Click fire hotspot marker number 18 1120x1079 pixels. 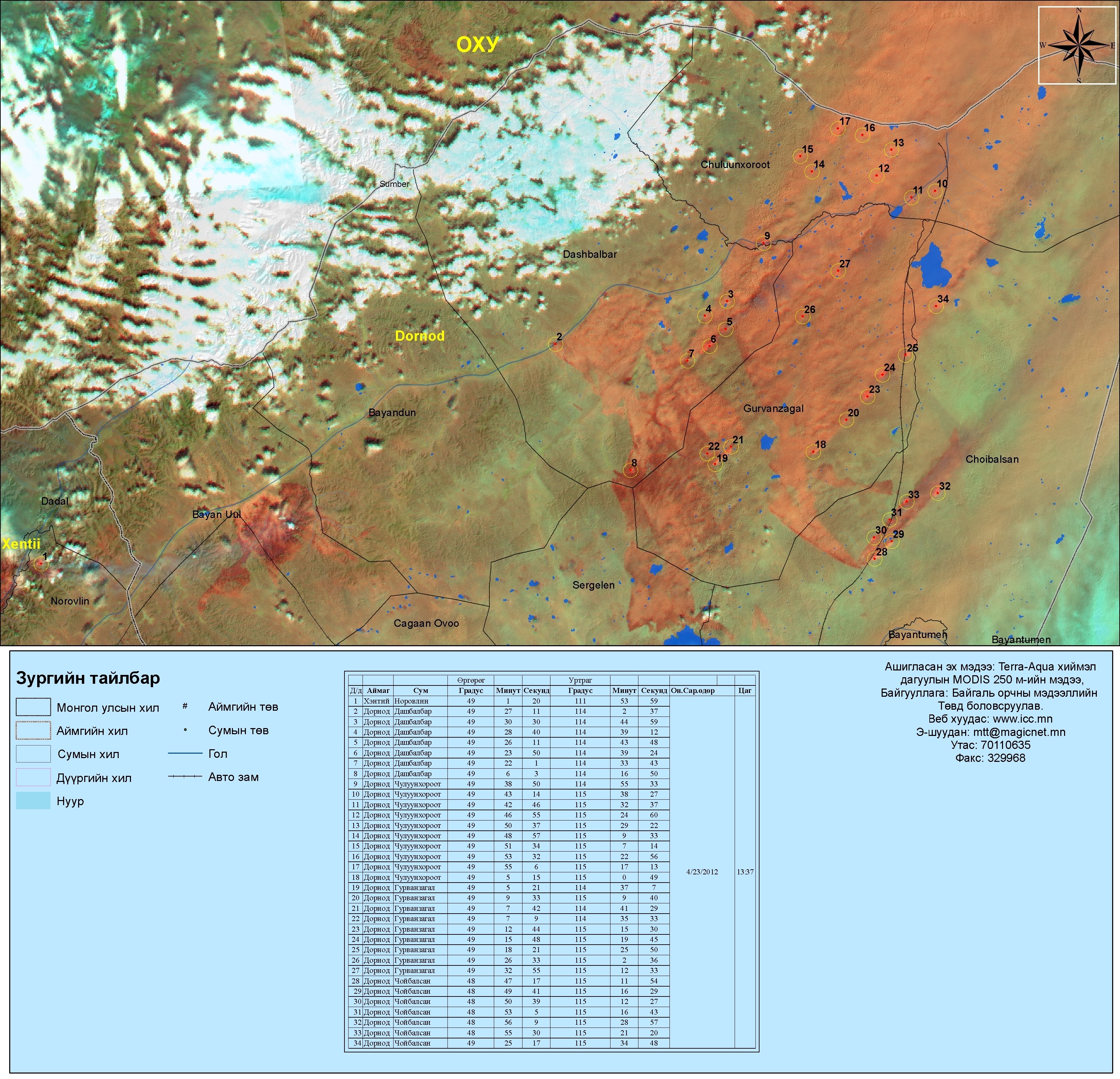coord(813,452)
